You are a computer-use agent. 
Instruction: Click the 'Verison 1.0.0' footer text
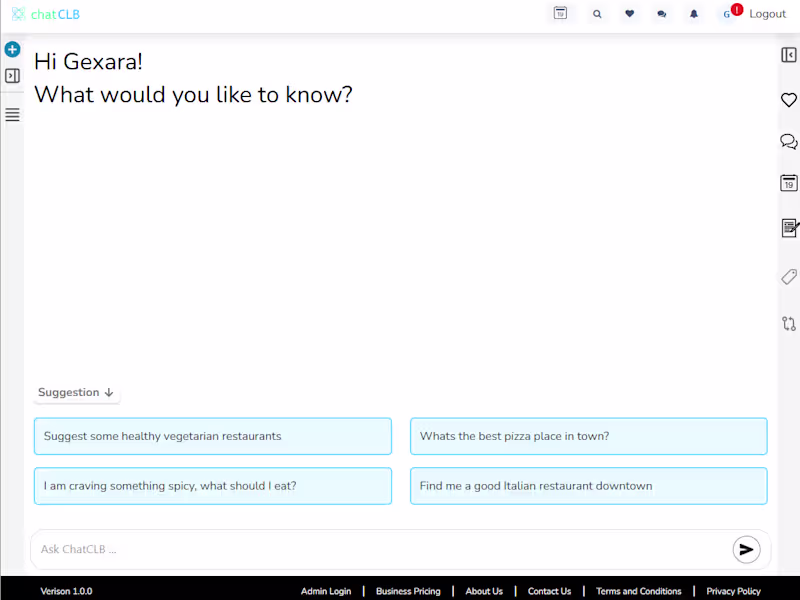66,591
